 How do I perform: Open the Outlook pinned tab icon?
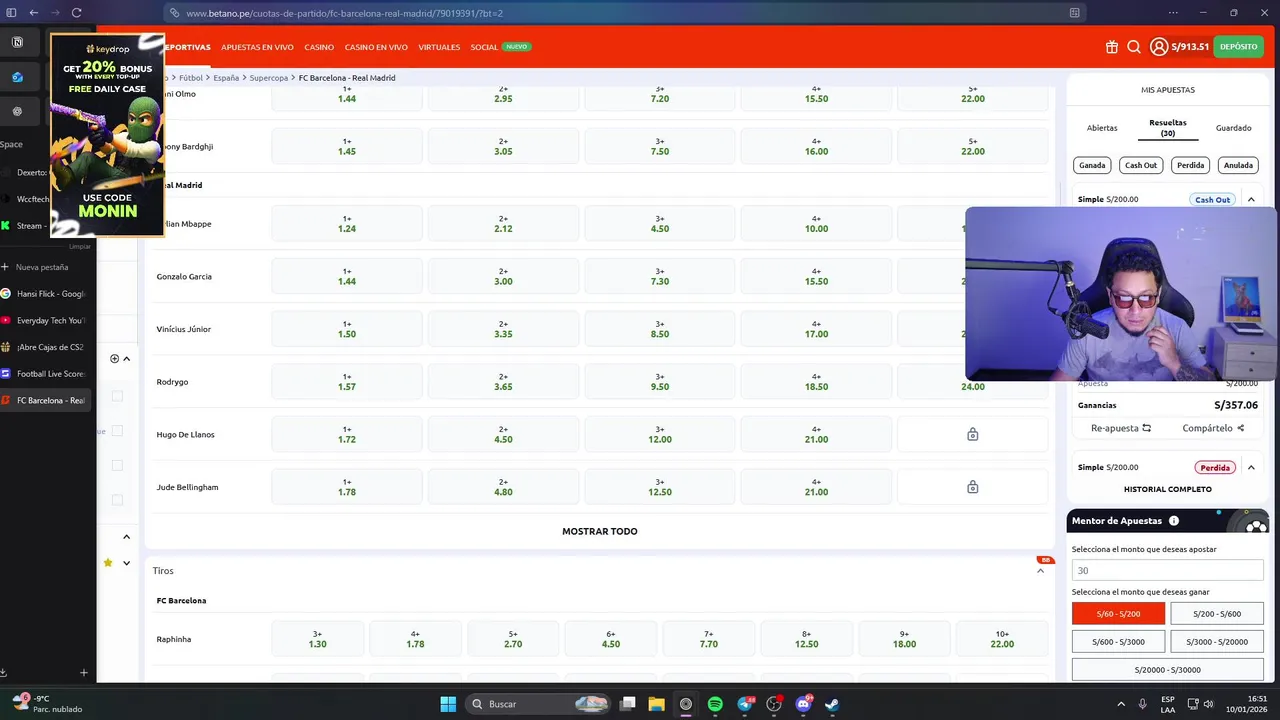pos(17,77)
